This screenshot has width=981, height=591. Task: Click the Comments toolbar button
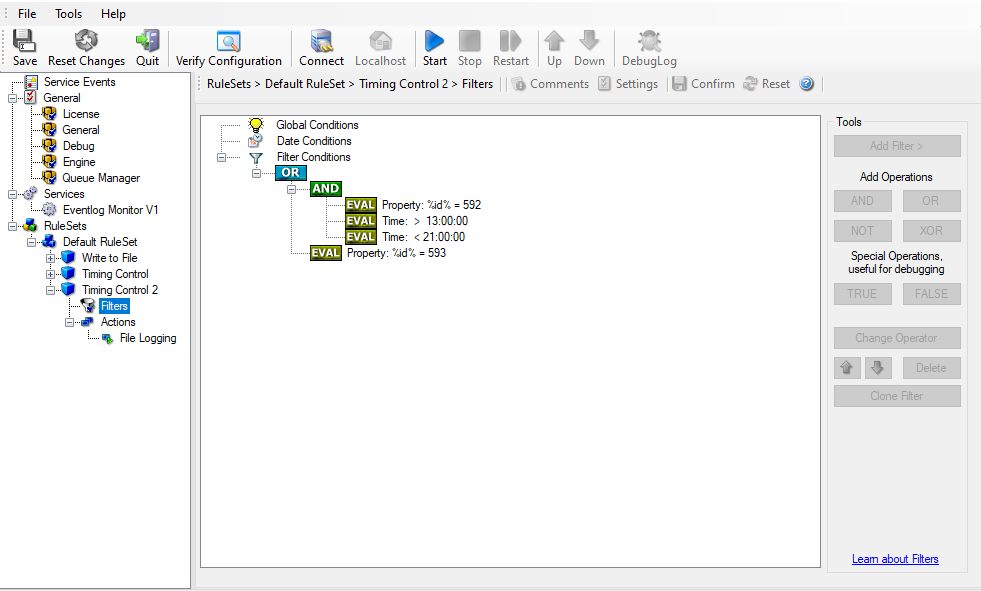pyautogui.click(x=550, y=84)
